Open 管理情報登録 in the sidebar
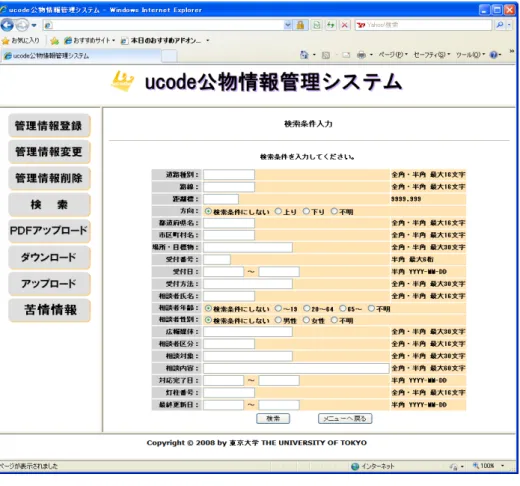Screen dimensions: 520x486 click(x=49, y=126)
